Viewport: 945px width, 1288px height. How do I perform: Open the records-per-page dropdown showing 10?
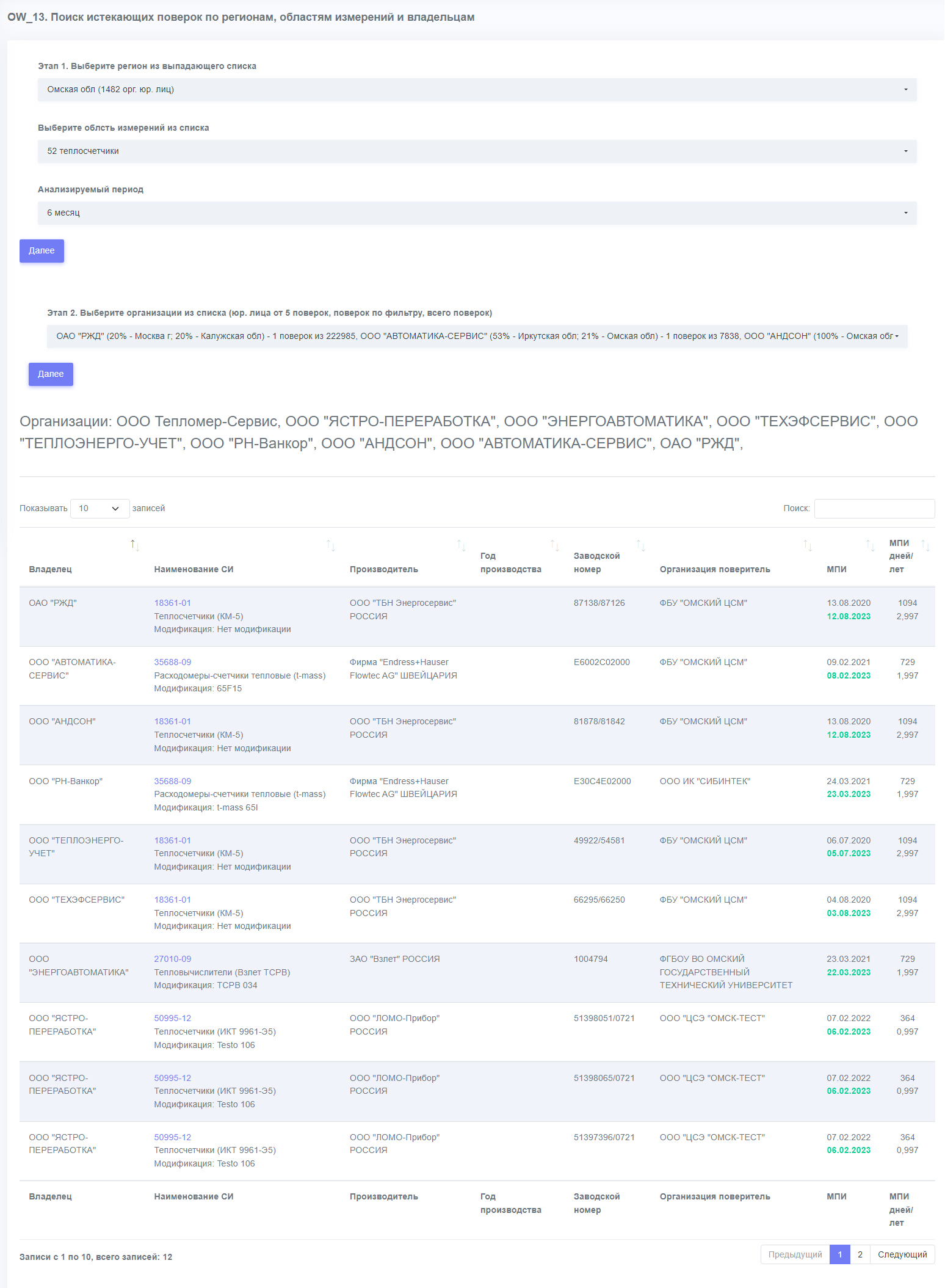pos(100,509)
